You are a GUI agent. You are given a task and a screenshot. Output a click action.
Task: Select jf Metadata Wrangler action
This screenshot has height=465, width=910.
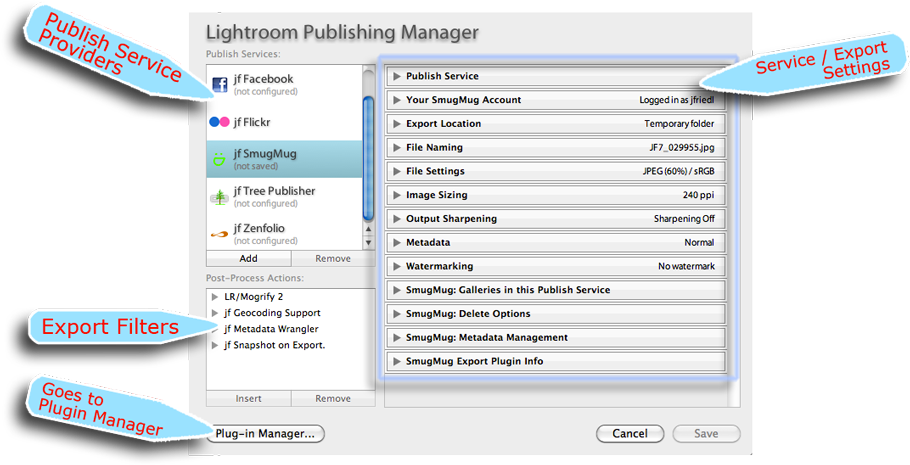271,329
